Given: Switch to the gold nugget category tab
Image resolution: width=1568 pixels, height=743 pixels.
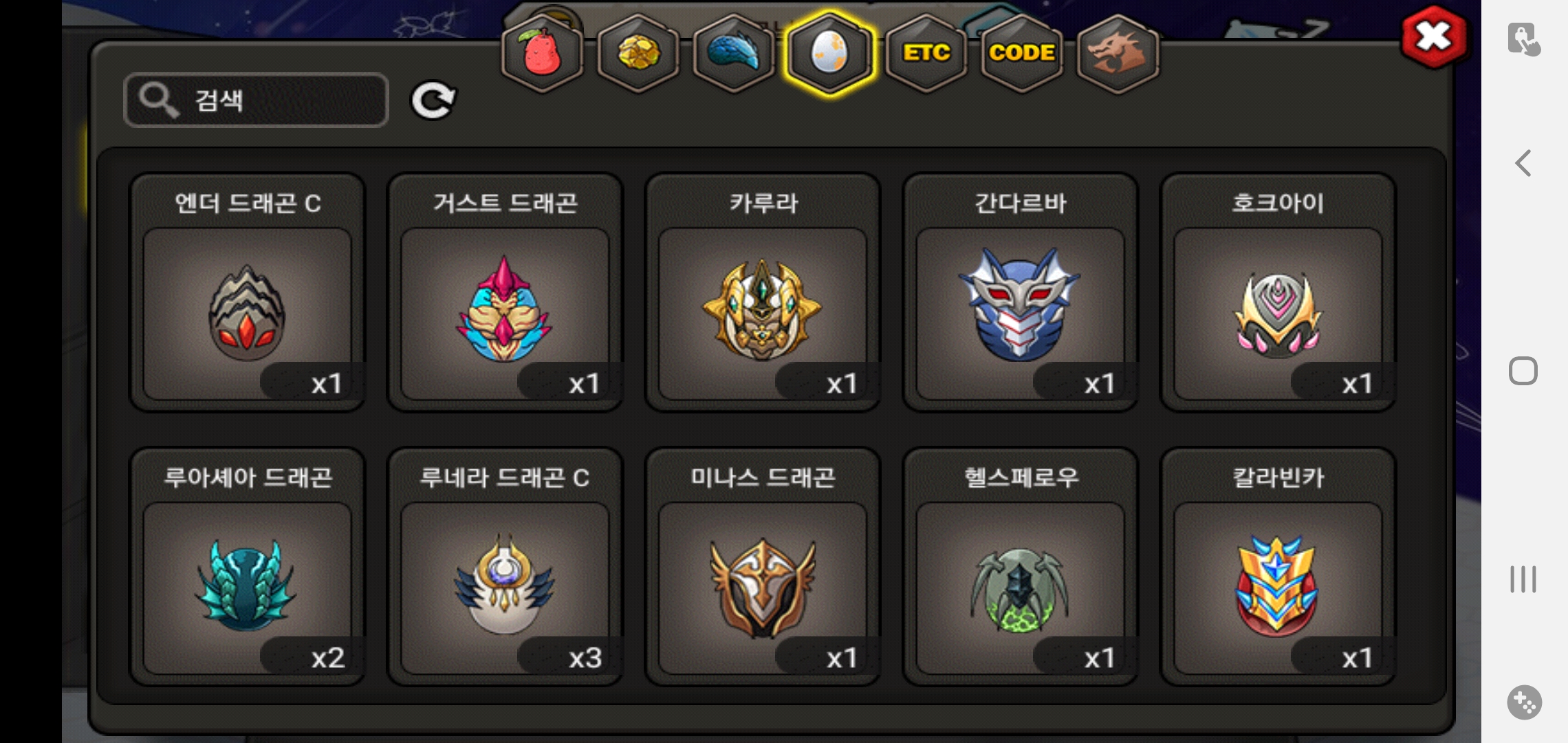Looking at the screenshot, I should (638, 54).
